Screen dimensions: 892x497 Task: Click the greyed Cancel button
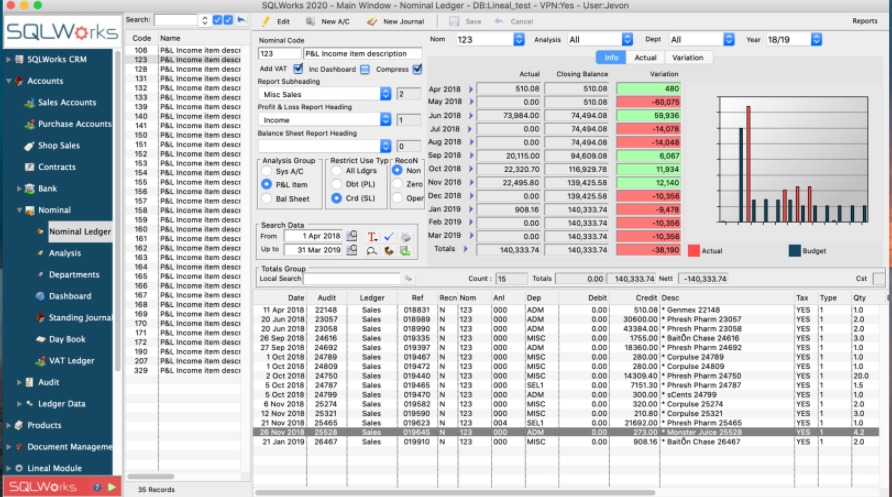pos(514,22)
